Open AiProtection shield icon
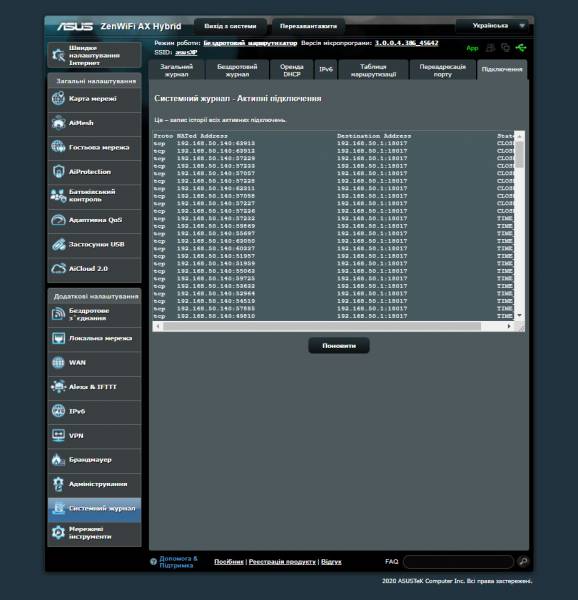The height and width of the screenshot is (600, 578). tap(59, 171)
